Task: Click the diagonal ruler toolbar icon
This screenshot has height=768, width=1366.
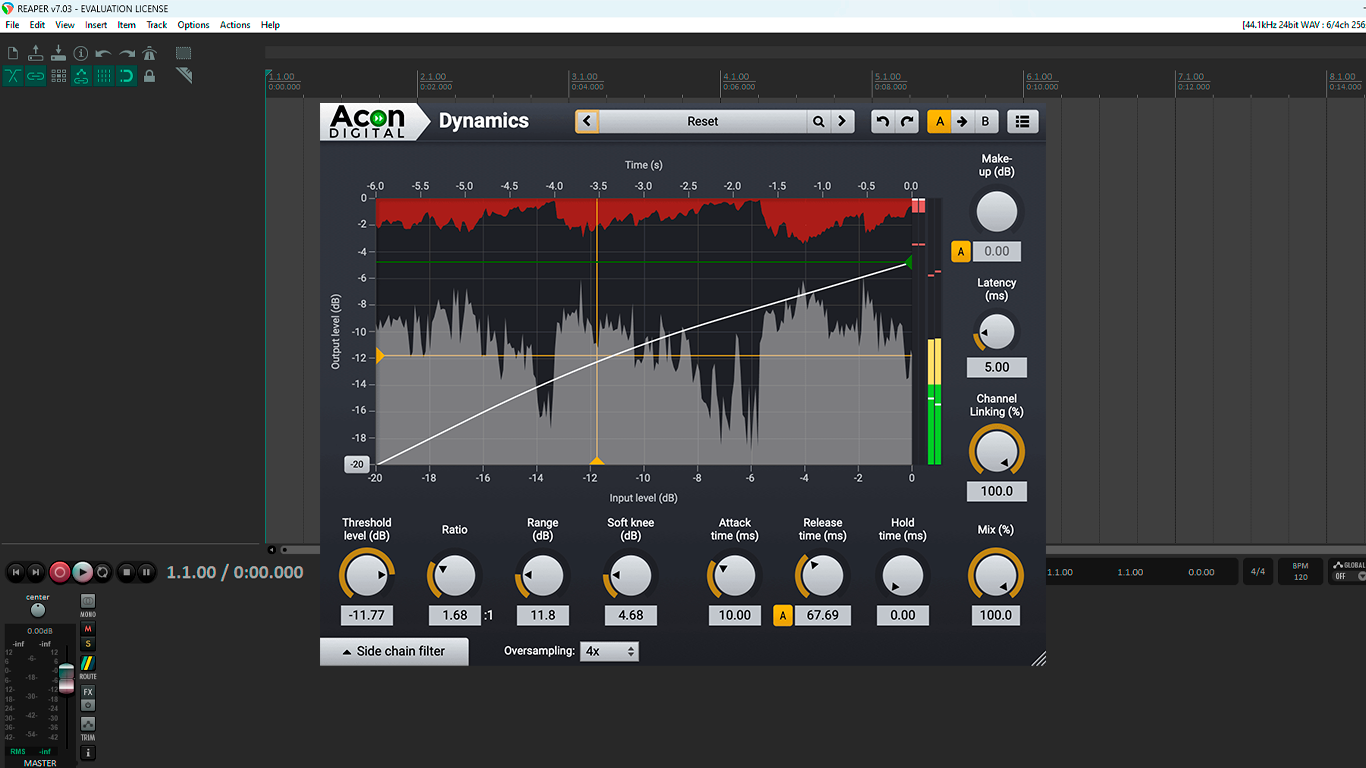Action: coord(184,76)
